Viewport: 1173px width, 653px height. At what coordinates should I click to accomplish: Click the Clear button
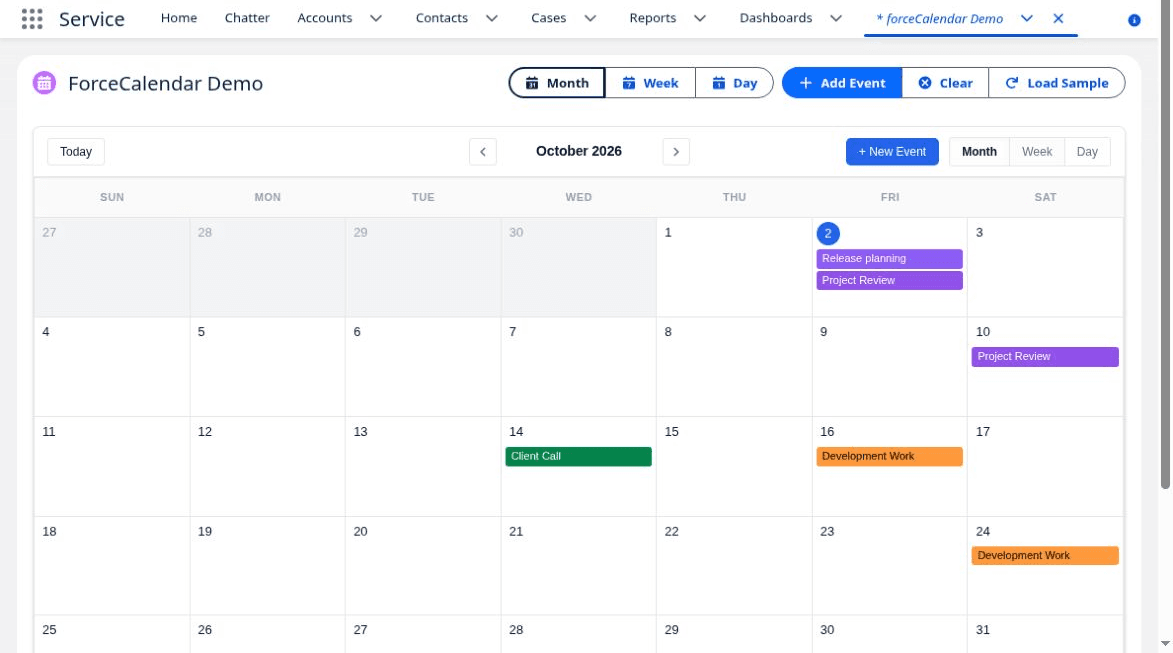[x=945, y=83]
